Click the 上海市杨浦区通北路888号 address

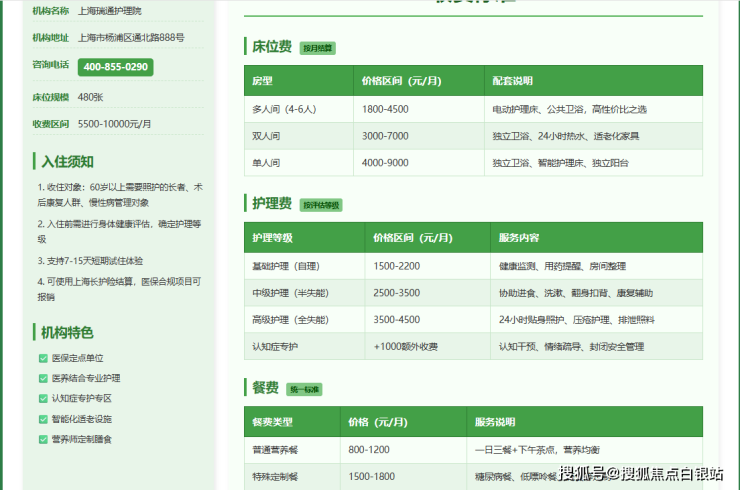coord(131,38)
